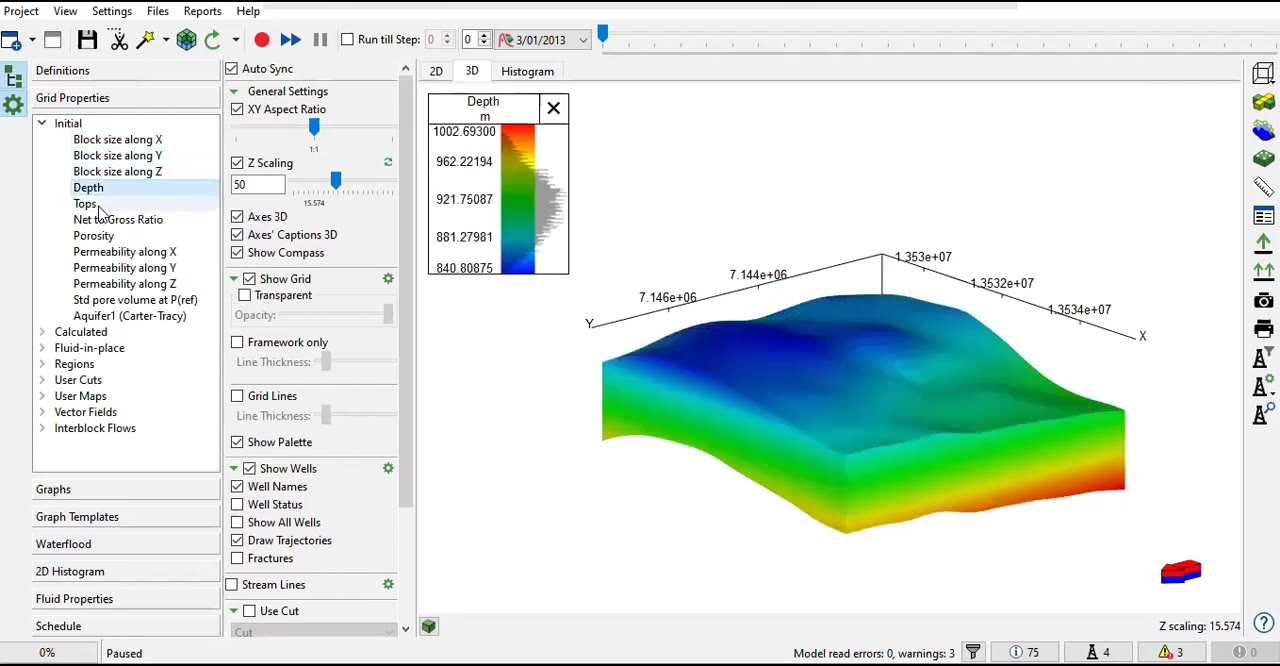1280x666 pixels.
Task: Click the Show Grid settings gear
Action: click(x=388, y=279)
